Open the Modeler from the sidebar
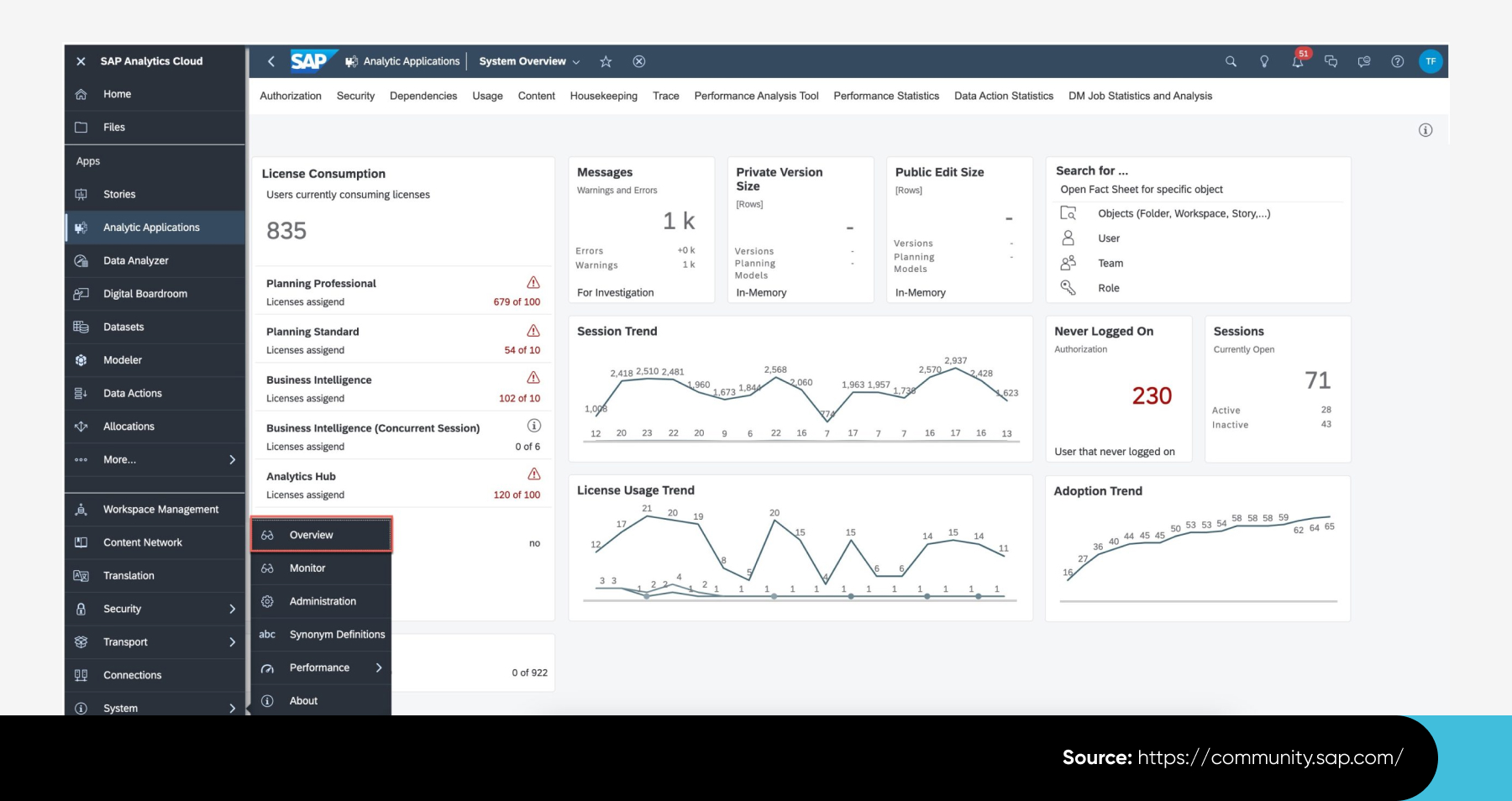This screenshot has height=801, width=1512. pos(81,359)
